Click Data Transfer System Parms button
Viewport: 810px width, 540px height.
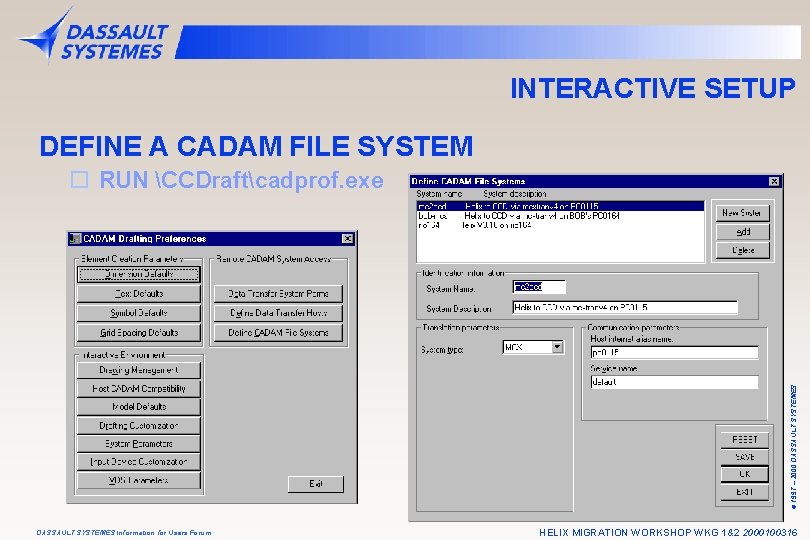pos(278,294)
